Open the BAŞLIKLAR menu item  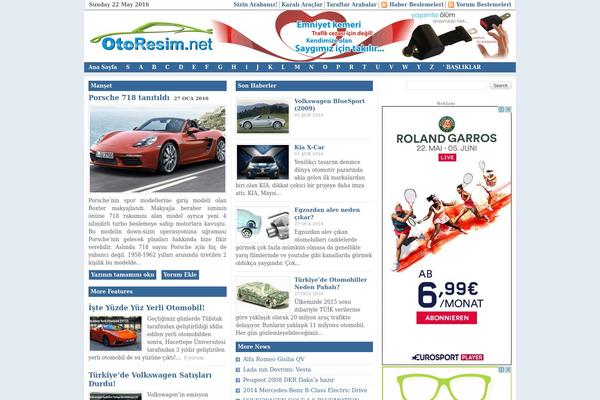[x=462, y=67]
